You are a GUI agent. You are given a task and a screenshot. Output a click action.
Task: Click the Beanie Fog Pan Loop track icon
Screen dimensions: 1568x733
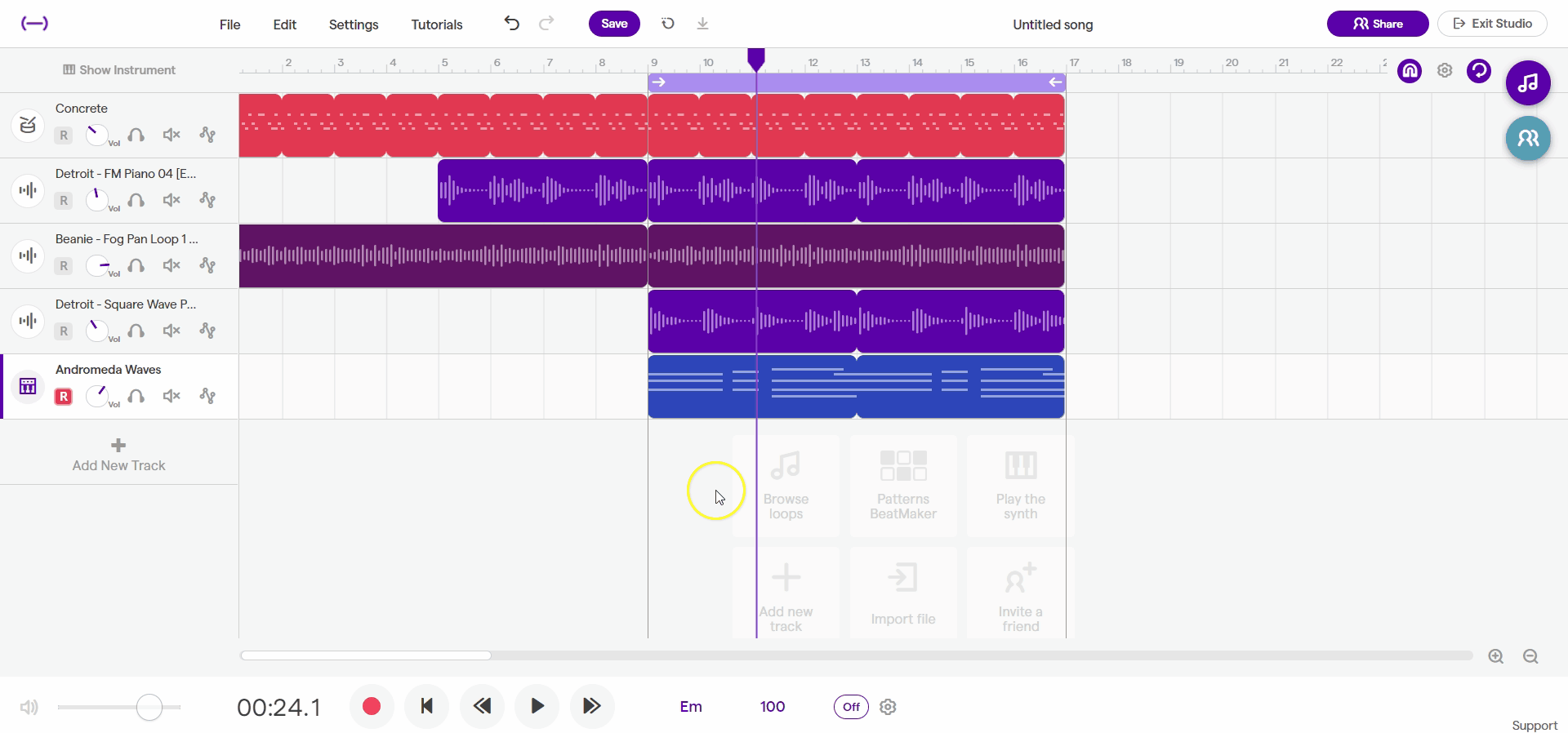tap(28, 255)
